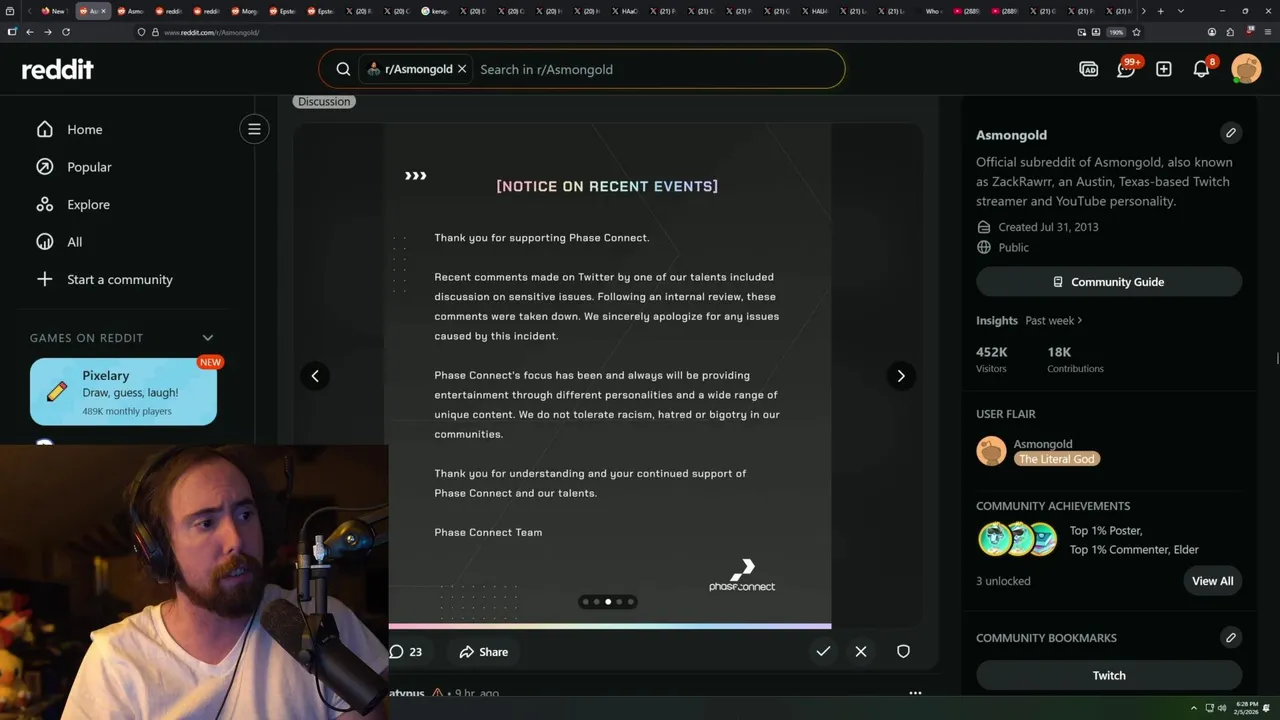This screenshot has height=720, width=1280.
Task: Open the Phase Connect notice image
Action: coord(609,376)
